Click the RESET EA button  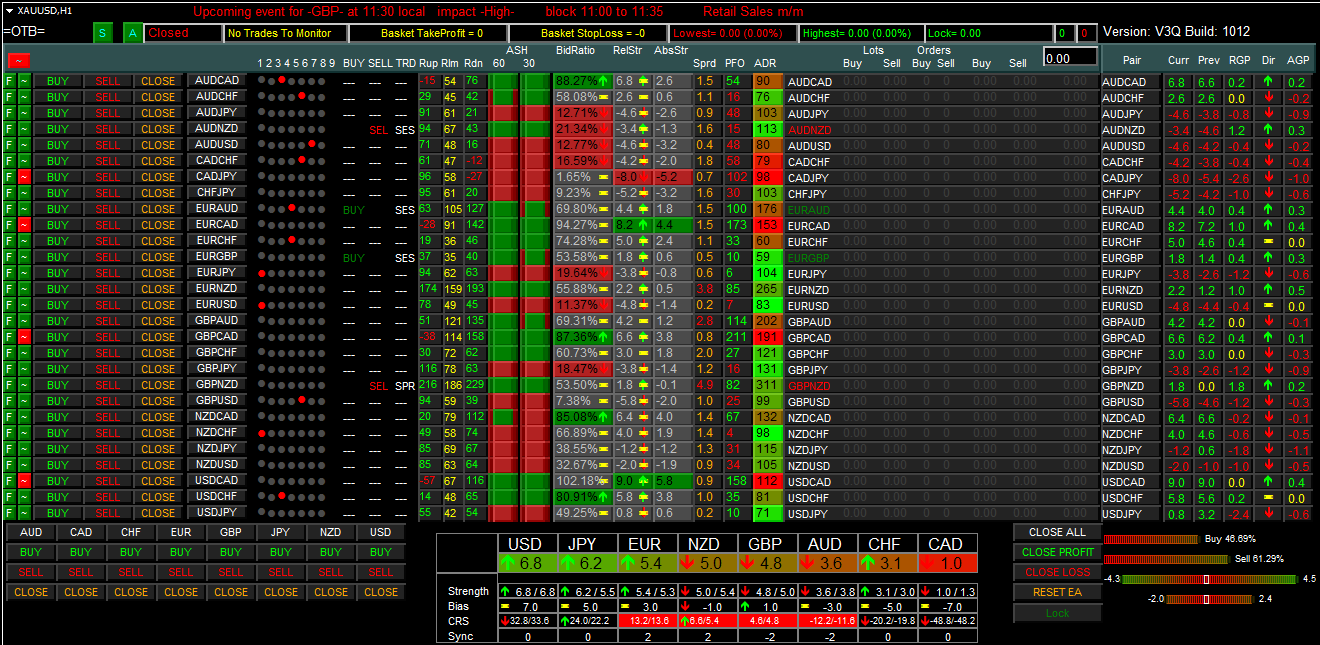point(1057,592)
